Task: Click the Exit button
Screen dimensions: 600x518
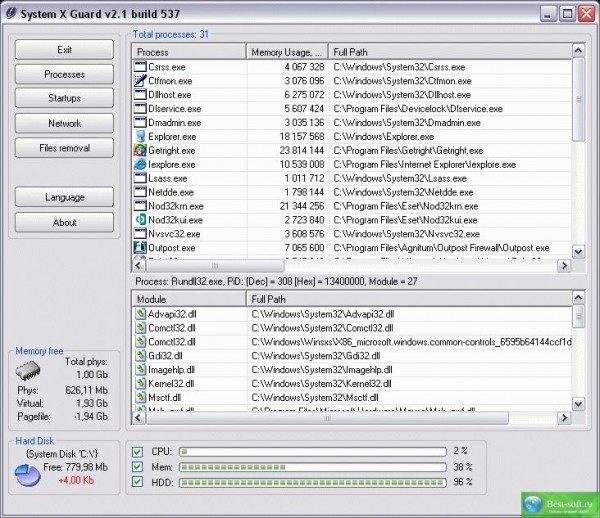Action: click(64, 50)
